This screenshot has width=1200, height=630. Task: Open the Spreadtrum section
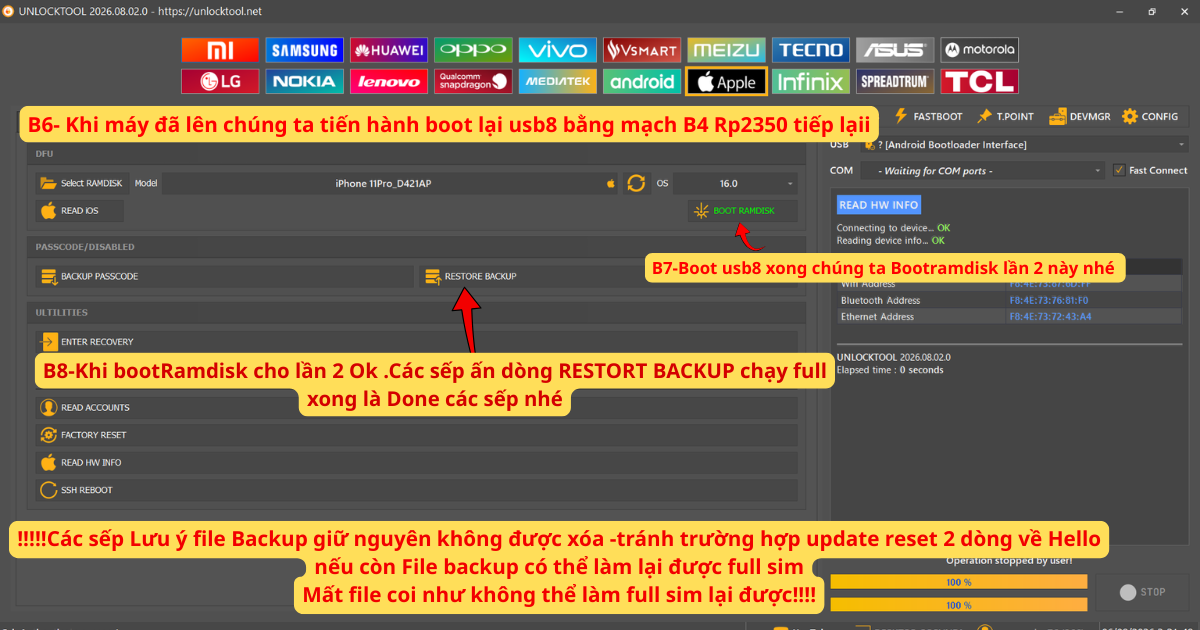pyautogui.click(x=895, y=81)
